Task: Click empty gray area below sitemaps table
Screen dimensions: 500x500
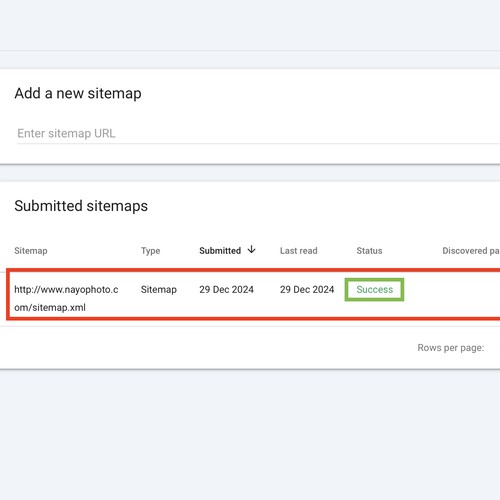Action: coord(250,433)
